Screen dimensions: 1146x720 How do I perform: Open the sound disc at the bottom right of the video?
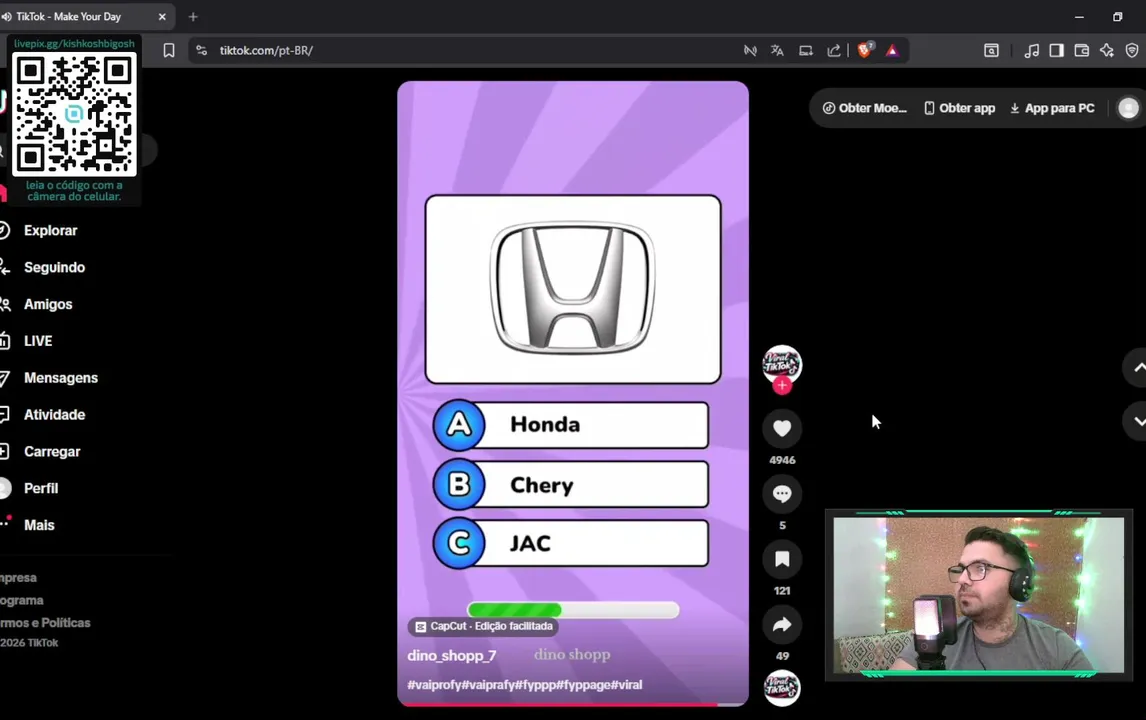tap(782, 688)
